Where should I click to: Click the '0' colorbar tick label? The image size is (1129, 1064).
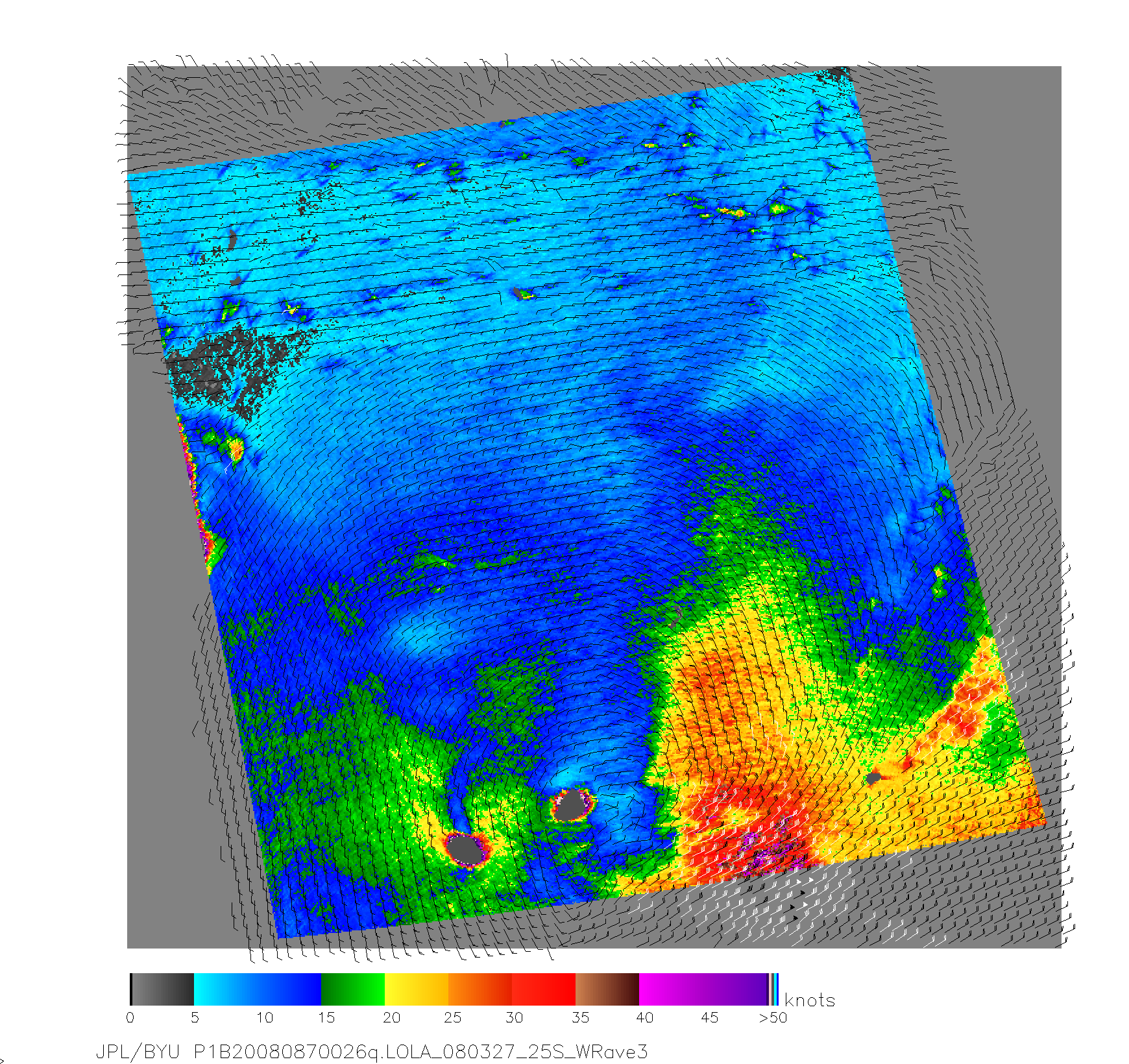pos(130,1017)
